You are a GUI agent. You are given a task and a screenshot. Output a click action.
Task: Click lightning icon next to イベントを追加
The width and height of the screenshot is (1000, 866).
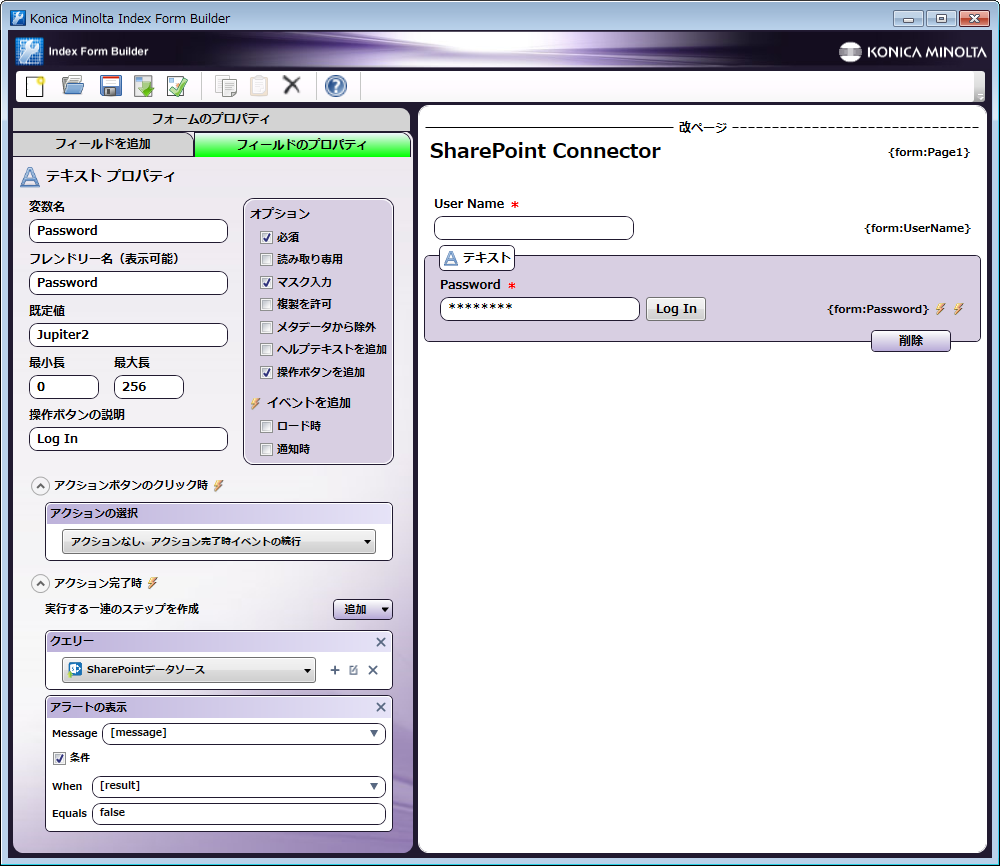pos(255,403)
